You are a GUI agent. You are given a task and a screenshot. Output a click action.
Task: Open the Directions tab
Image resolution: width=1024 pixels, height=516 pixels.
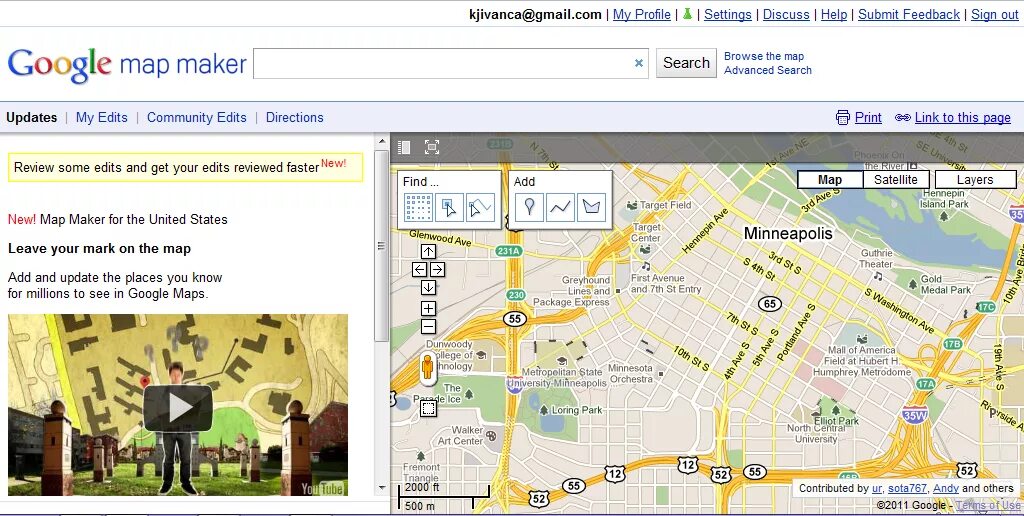point(295,118)
